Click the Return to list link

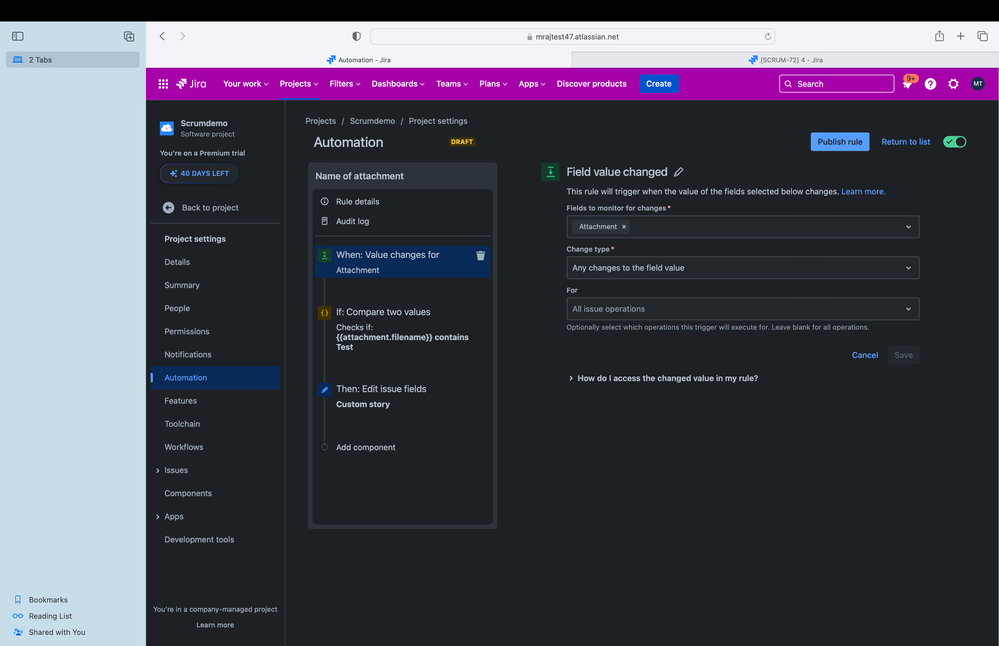point(904,141)
